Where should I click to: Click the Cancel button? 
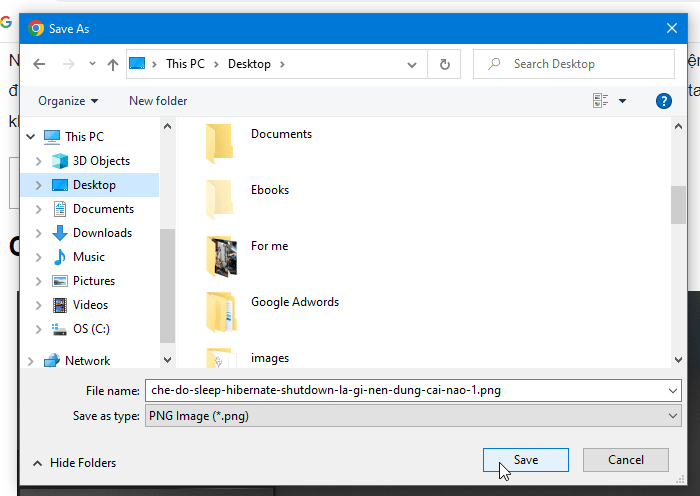(x=625, y=460)
